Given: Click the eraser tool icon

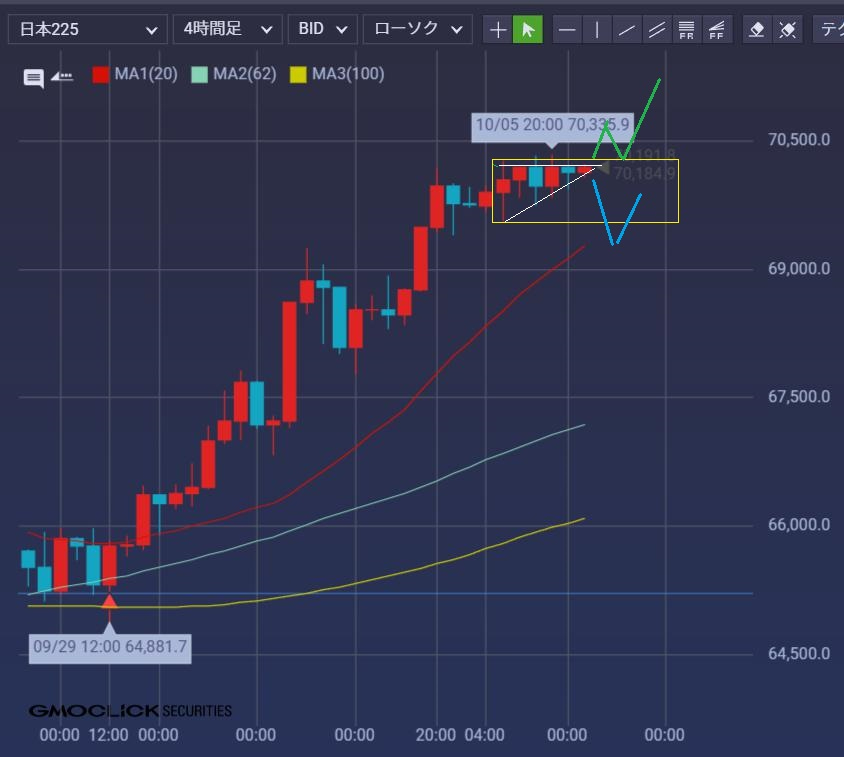Looking at the screenshot, I should (757, 29).
